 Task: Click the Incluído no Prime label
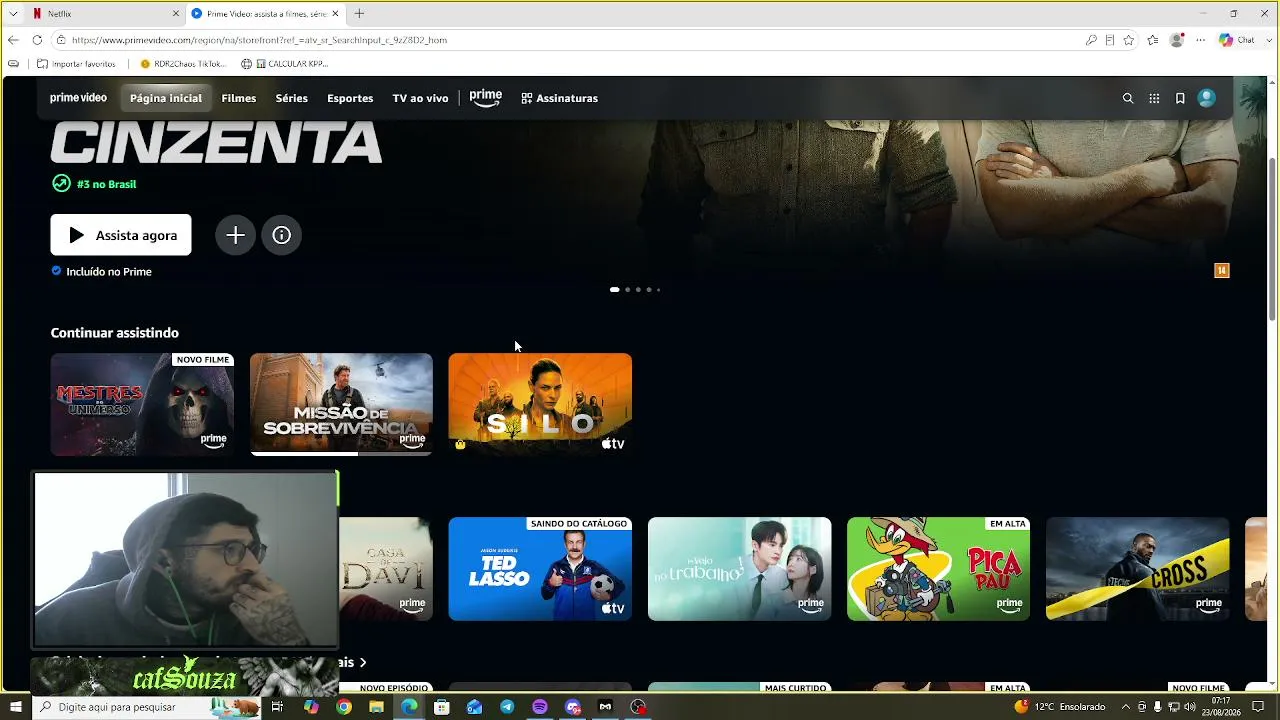pos(109,272)
